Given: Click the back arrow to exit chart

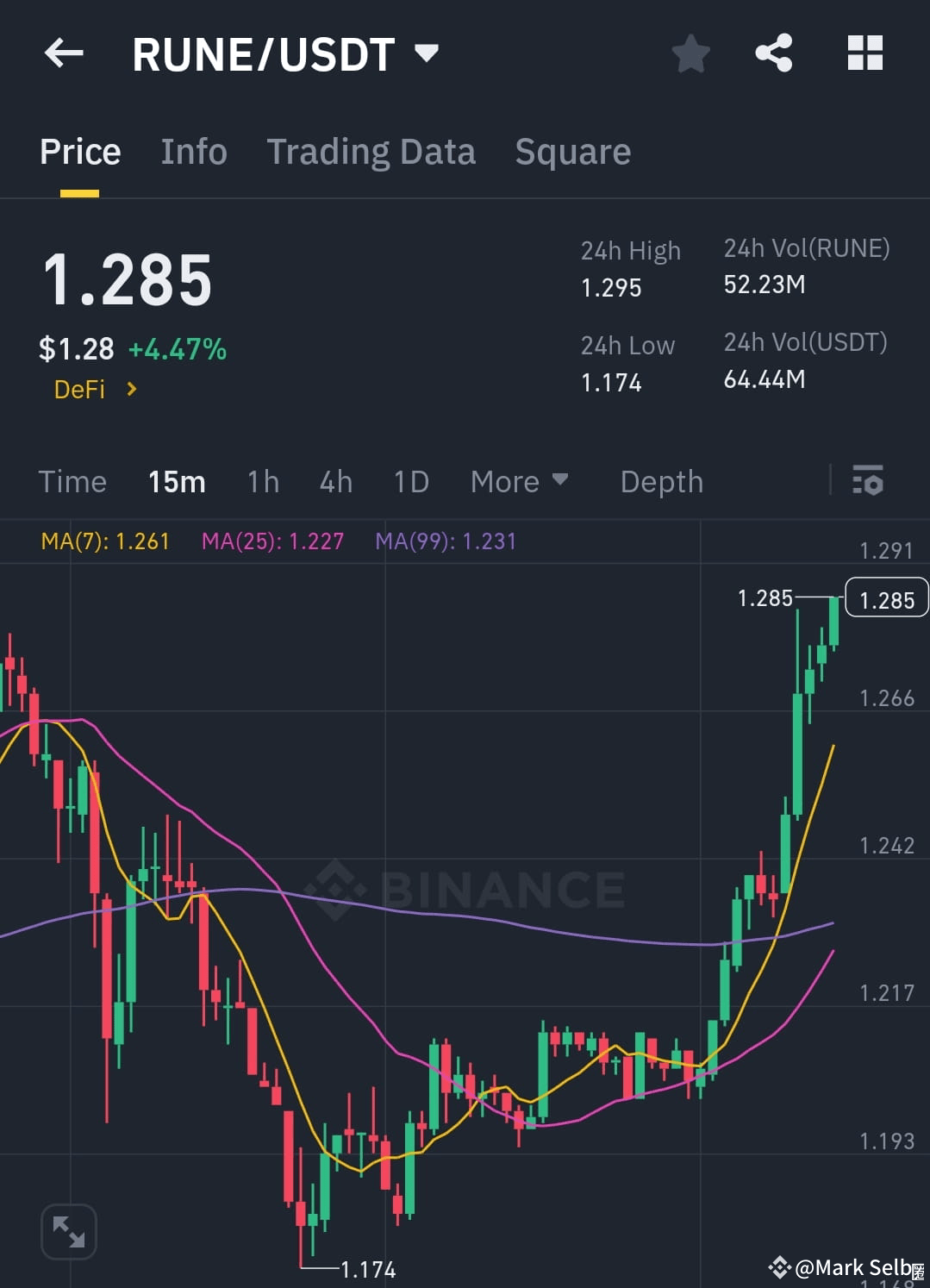Looking at the screenshot, I should coord(63,53).
